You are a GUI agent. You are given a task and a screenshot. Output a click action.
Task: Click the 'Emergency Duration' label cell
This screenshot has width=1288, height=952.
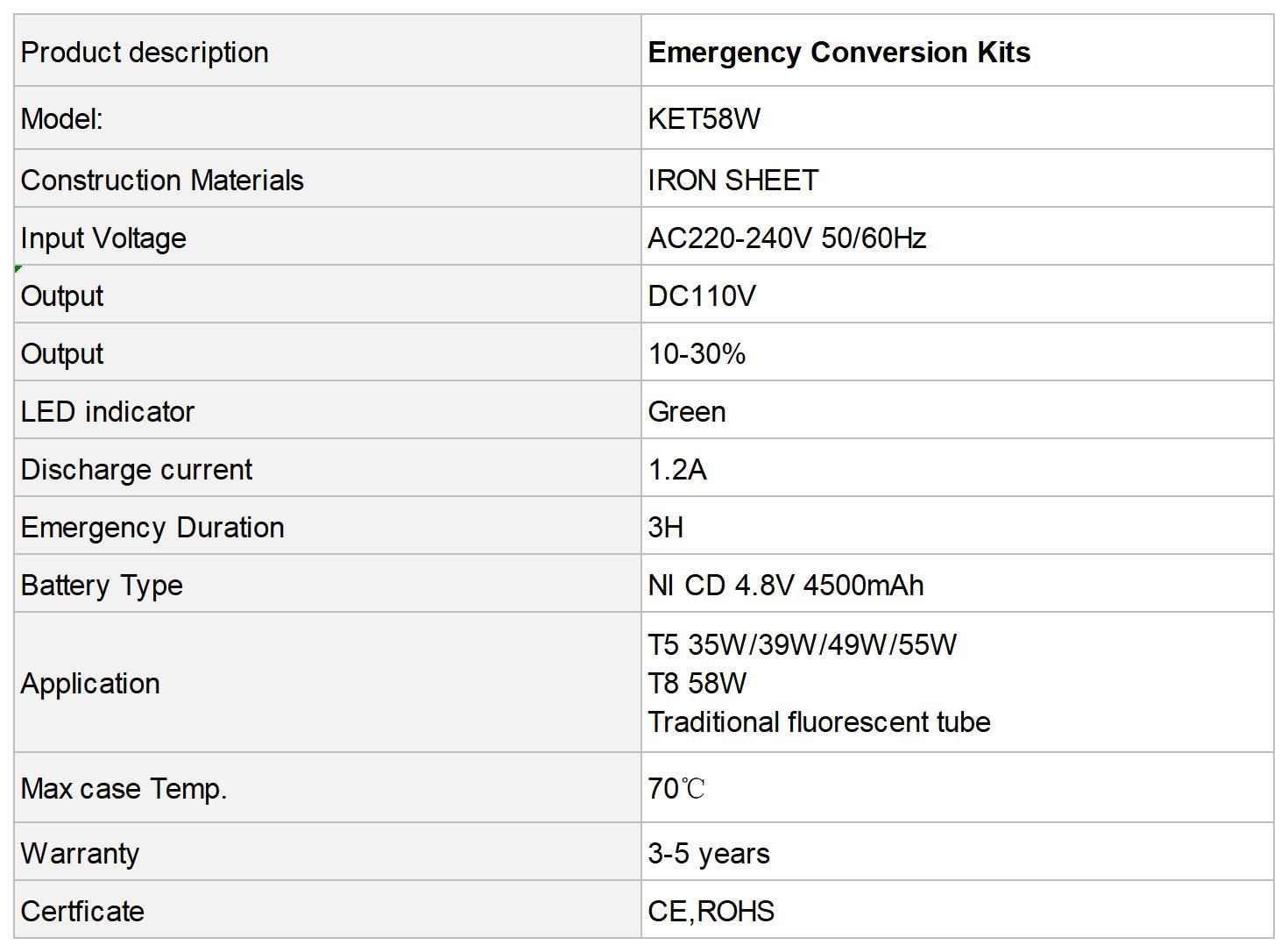coord(328,526)
